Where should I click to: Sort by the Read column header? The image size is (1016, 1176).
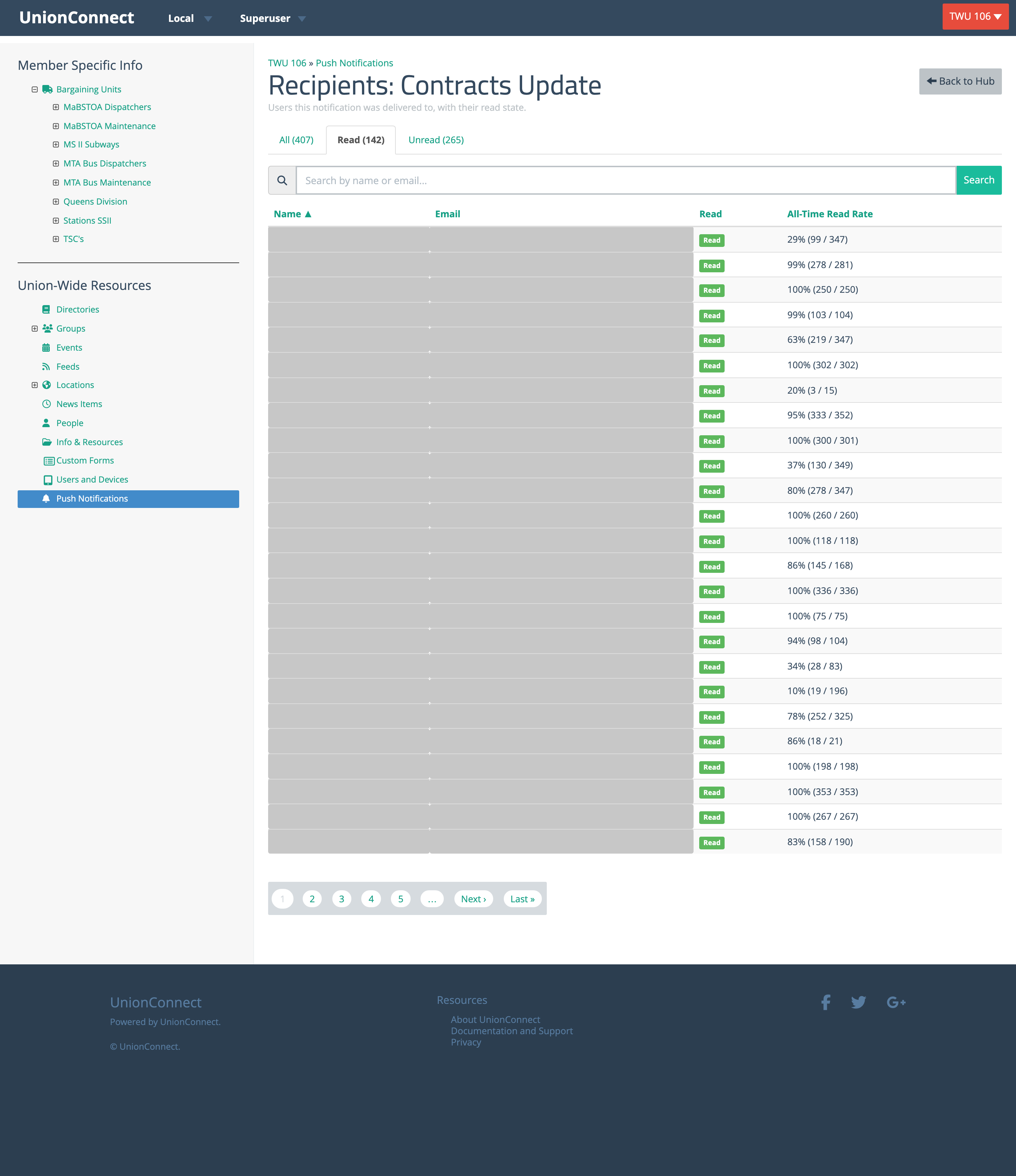click(710, 214)
